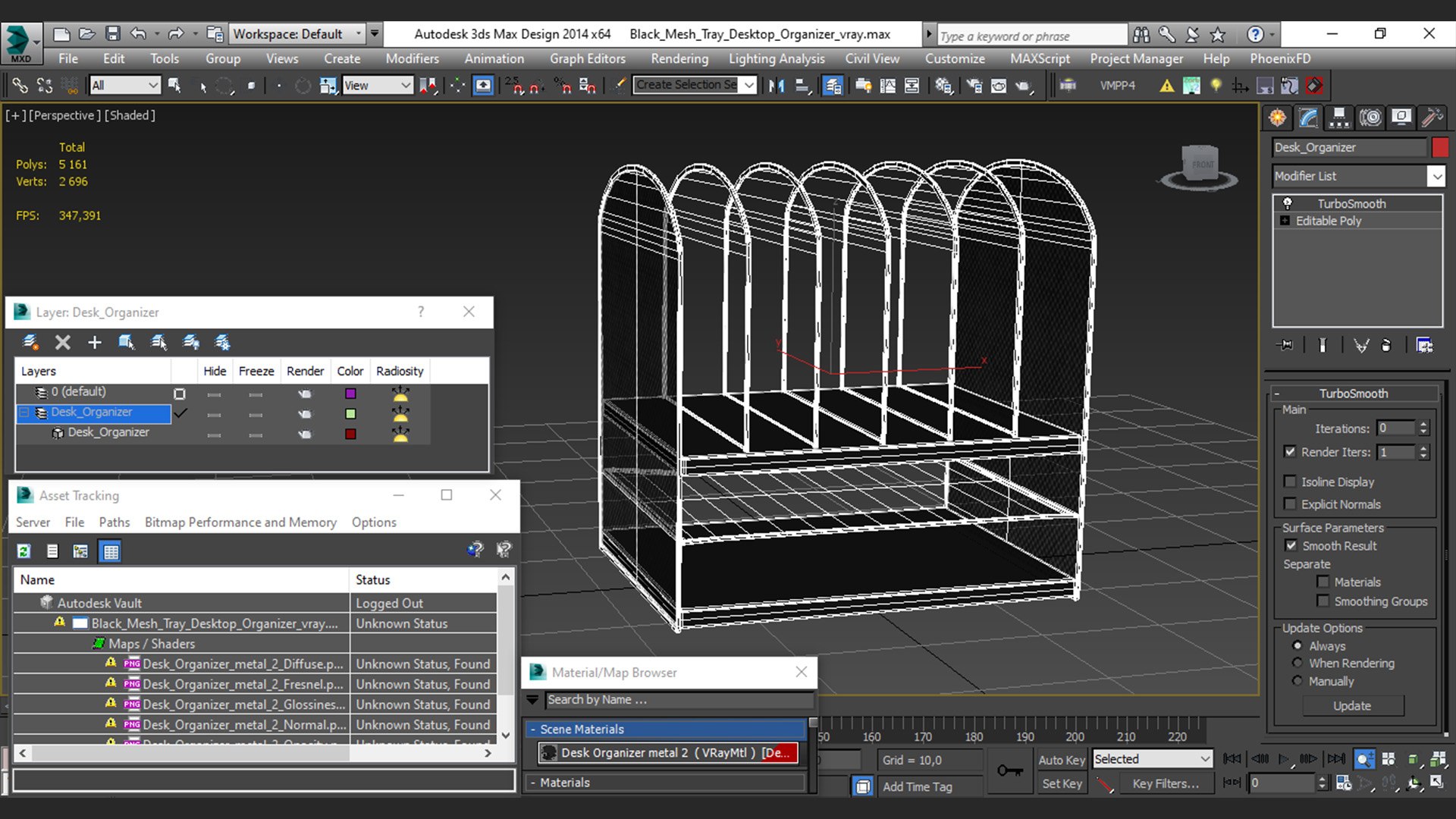
Task: Click green color swatch of Desk_Organizer layer
Action: pos(350,414)
